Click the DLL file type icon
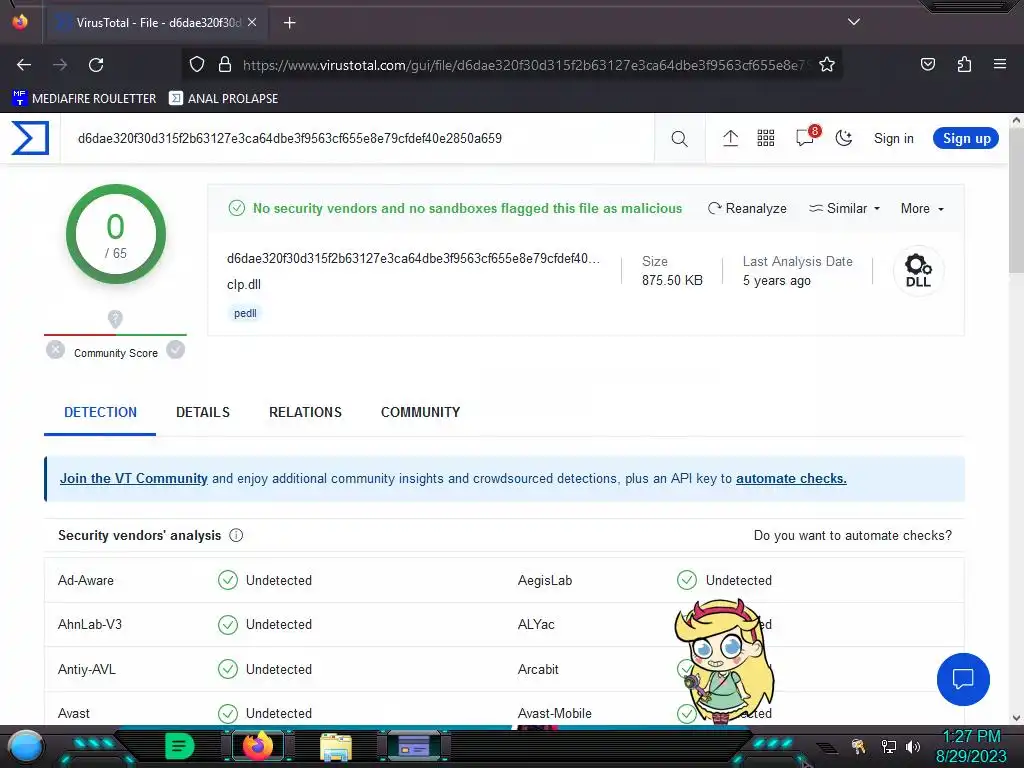Image resolution: width=1024 pixels, height=768 pixels. coord(918,270)
